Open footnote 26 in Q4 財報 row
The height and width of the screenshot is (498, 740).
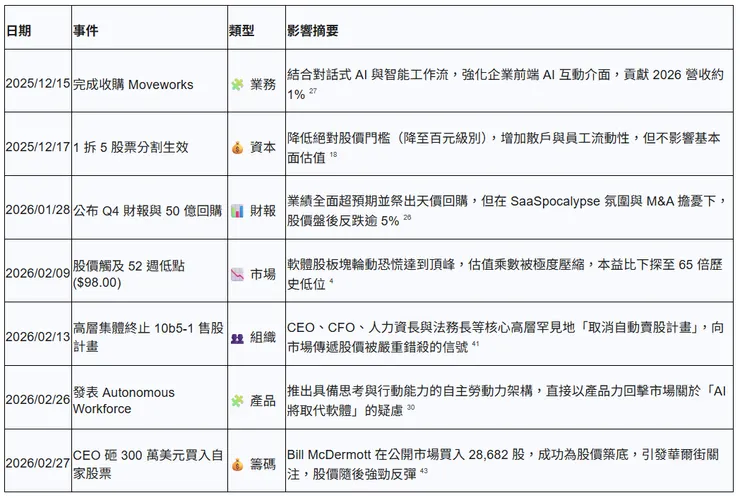click(x=407, y=217)
